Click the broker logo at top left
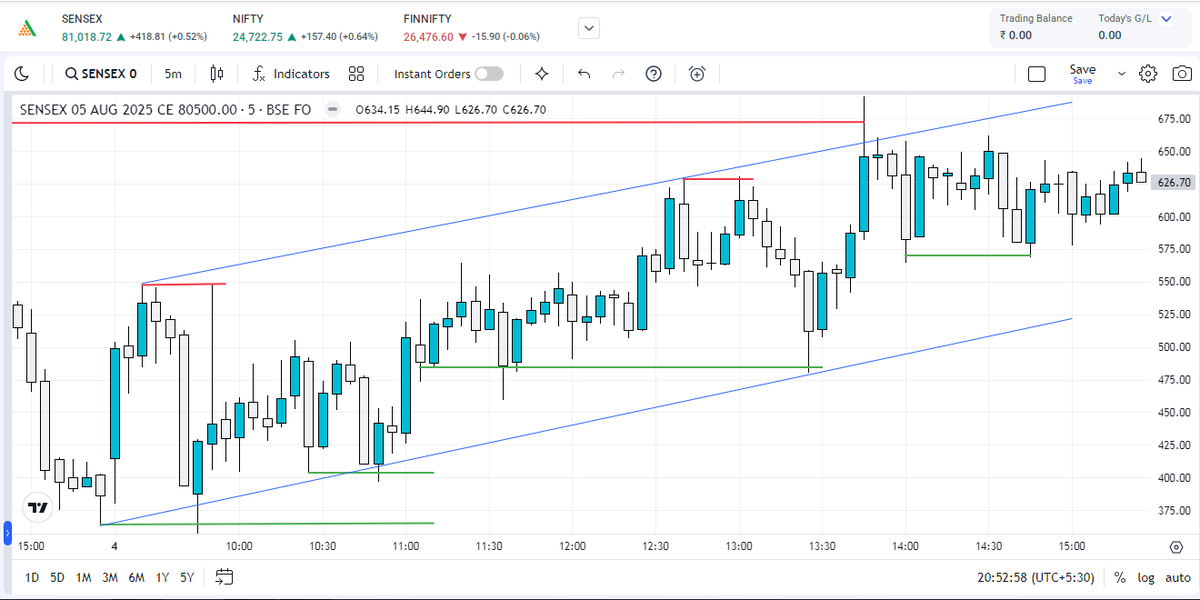Viewport: 1200px width, 600px height. [29, 28]
